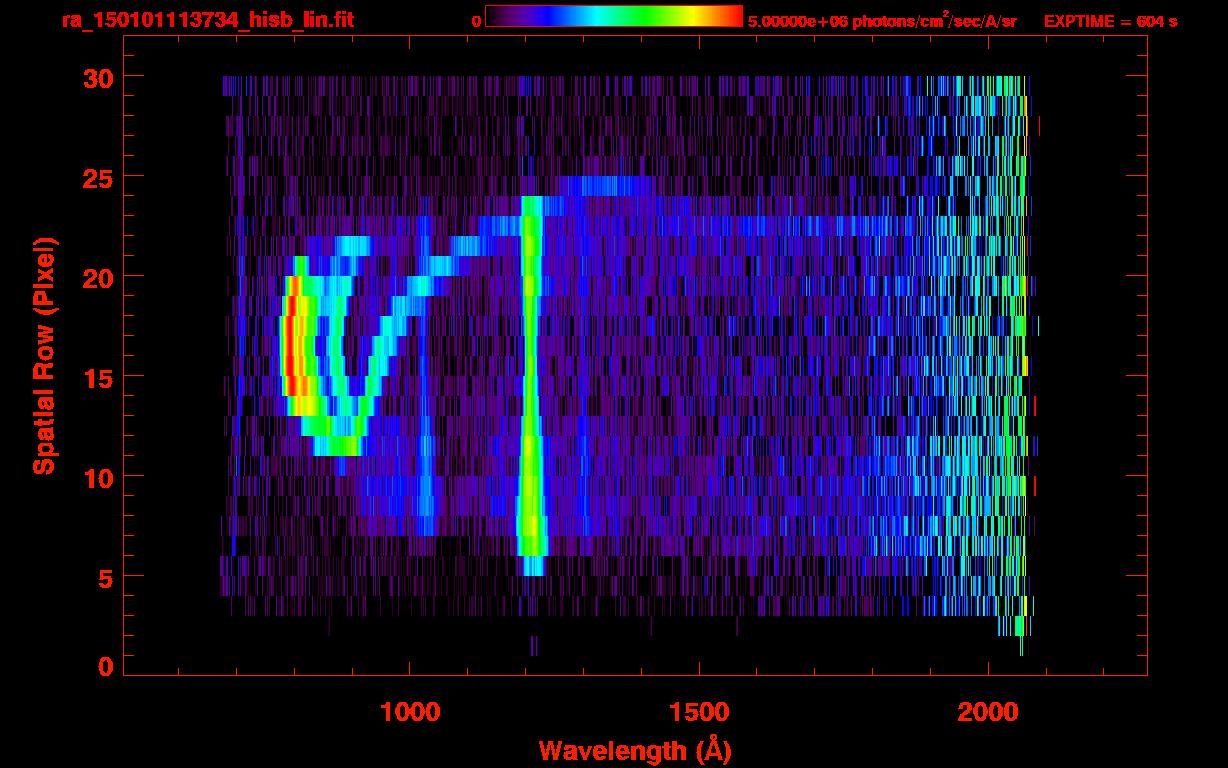
Task: Click the bright red emission feature near 800 Å
Action: 292,336
